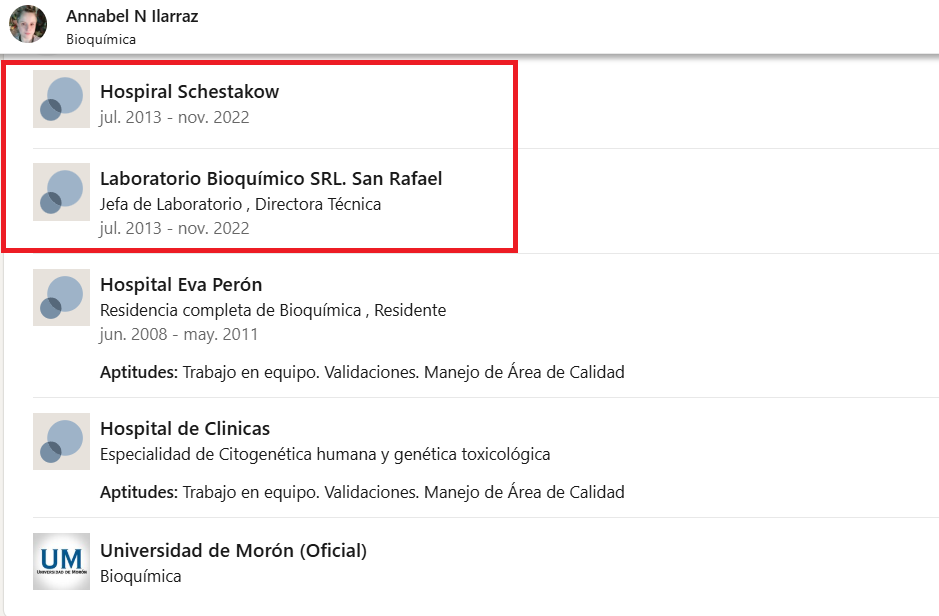Open the Hospital Eva Perón title
This screenshot has width=939, height=616.
coord(181,285)
